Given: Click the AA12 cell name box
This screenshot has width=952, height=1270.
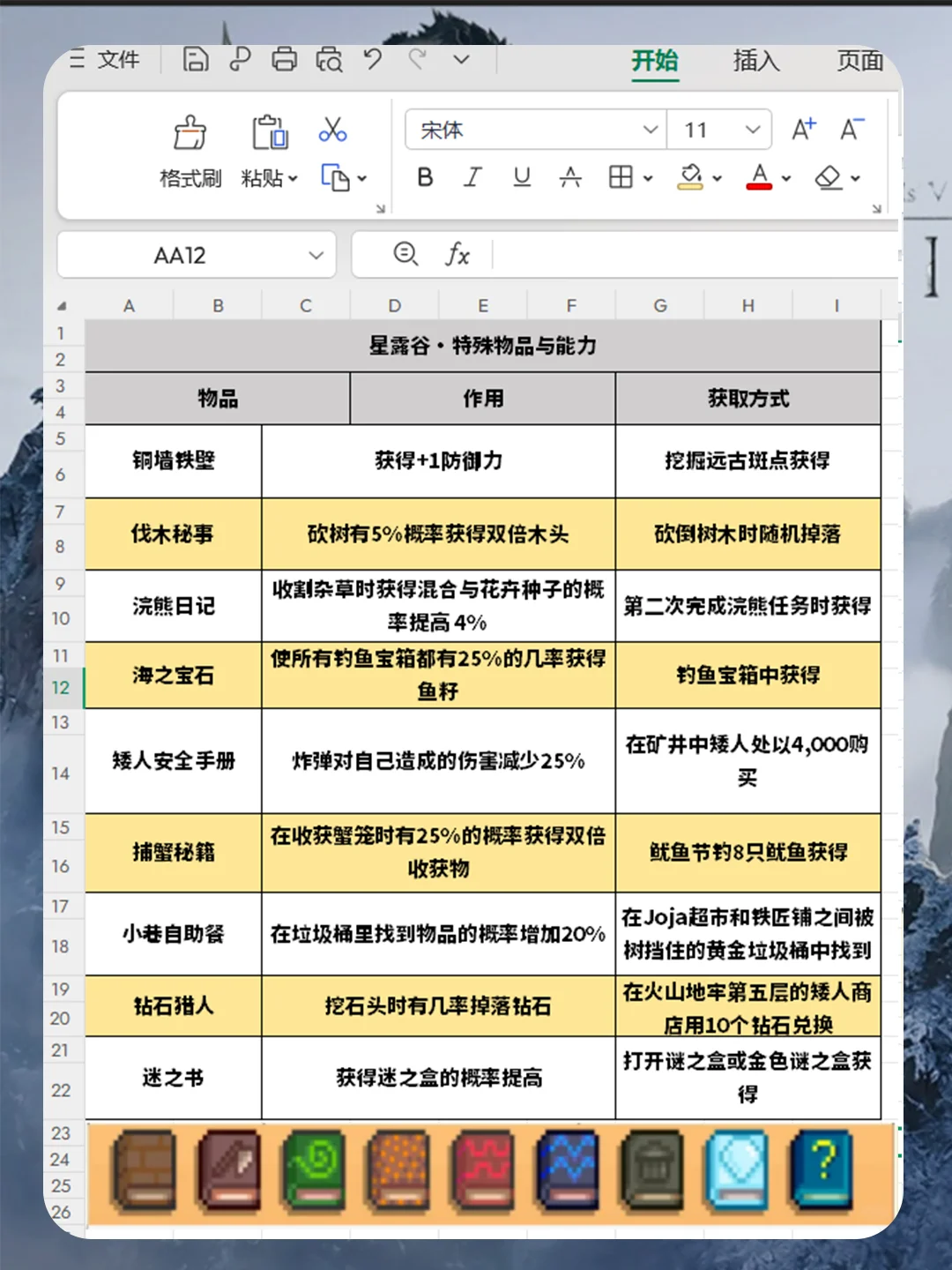Looking at the screenshot, I should 180,255.
